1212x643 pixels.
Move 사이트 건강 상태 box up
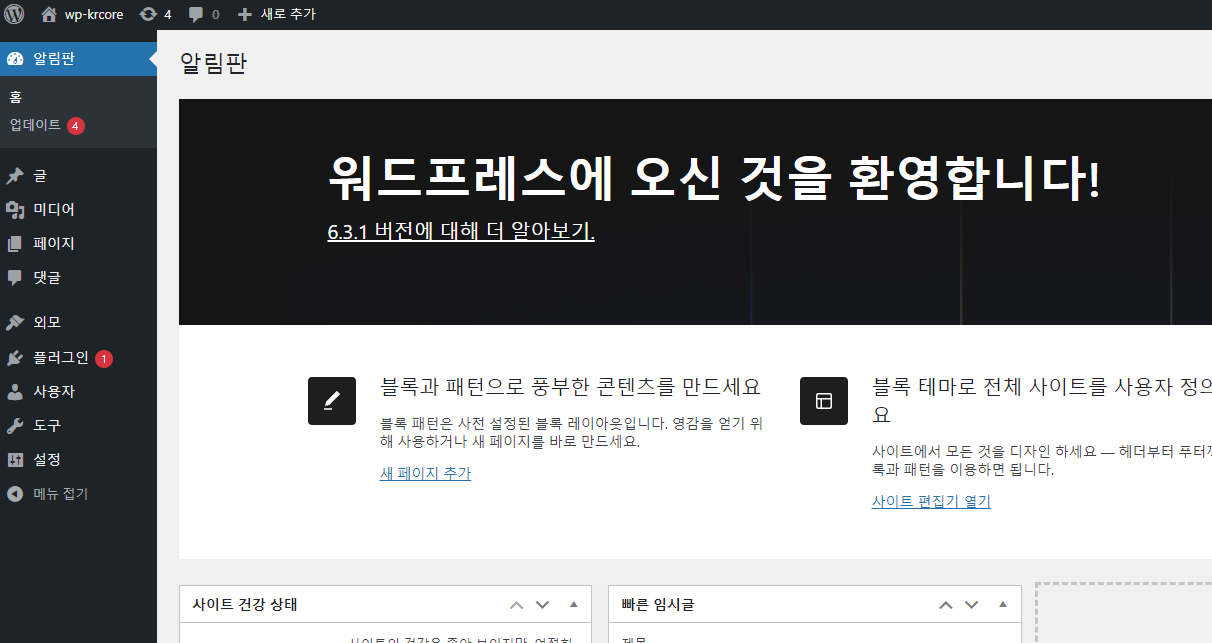point(516,605)
